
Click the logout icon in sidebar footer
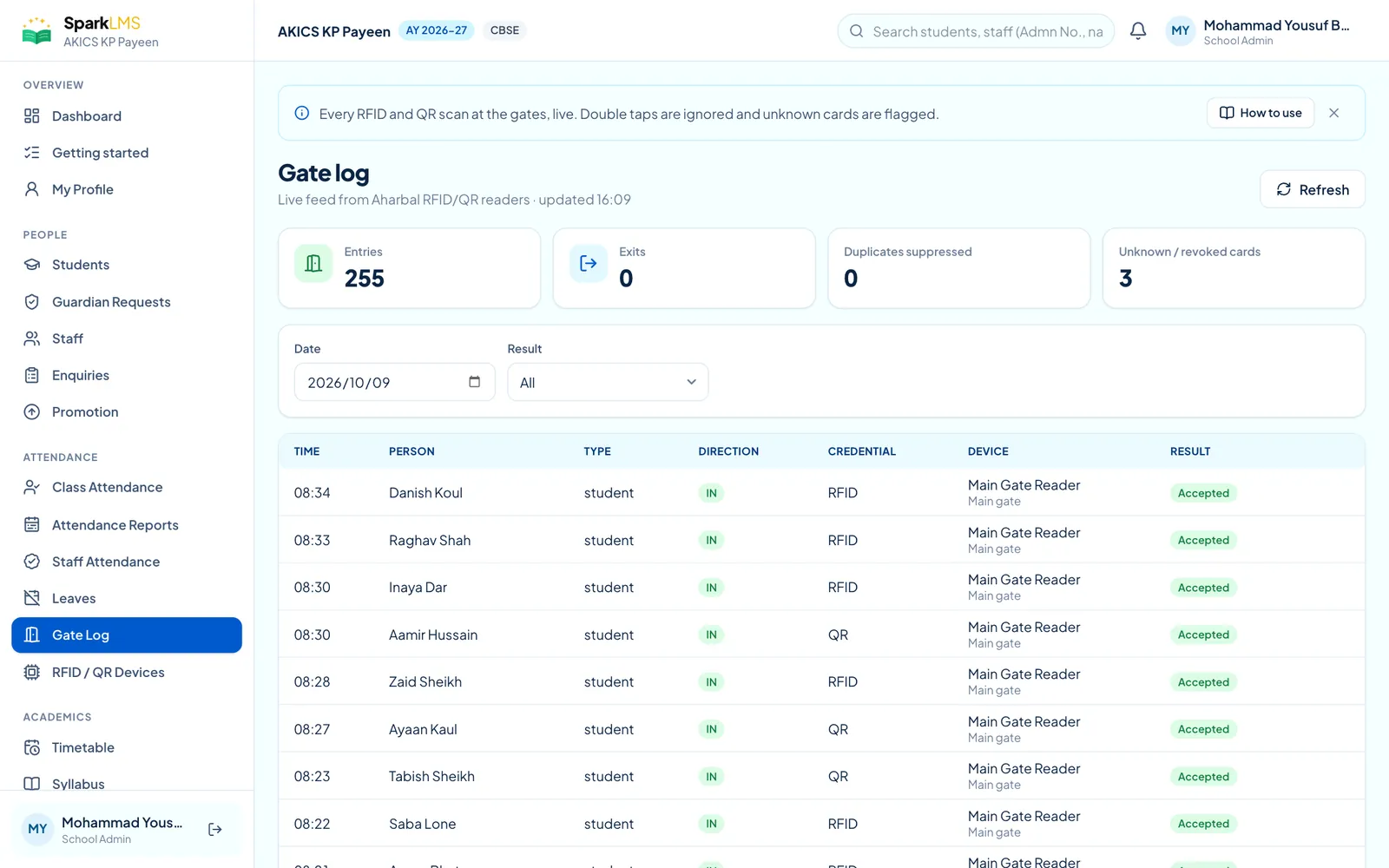point(215,830)
